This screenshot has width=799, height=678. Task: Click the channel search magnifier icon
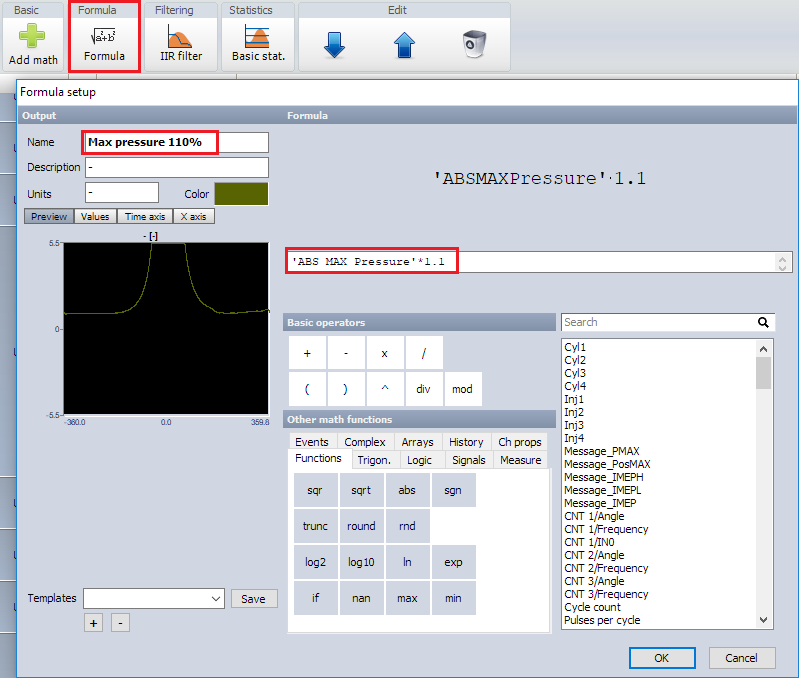click(763, 322)
